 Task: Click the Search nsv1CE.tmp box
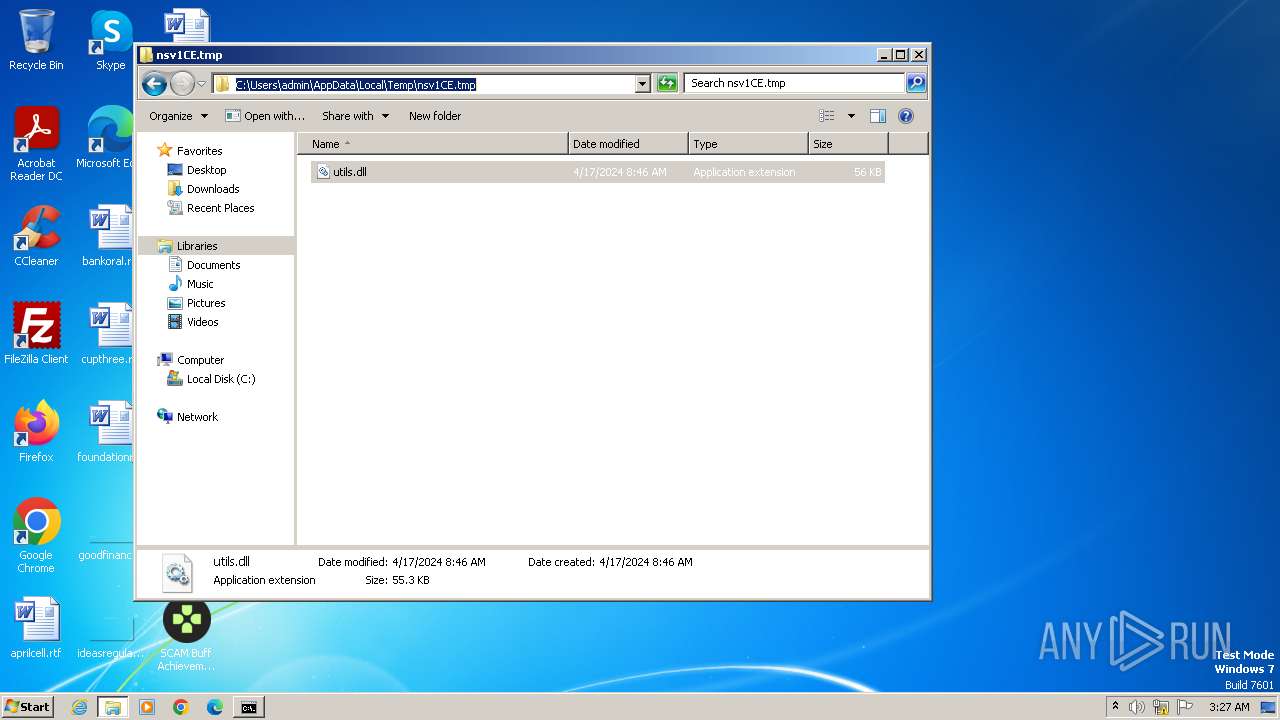(795, 84)
